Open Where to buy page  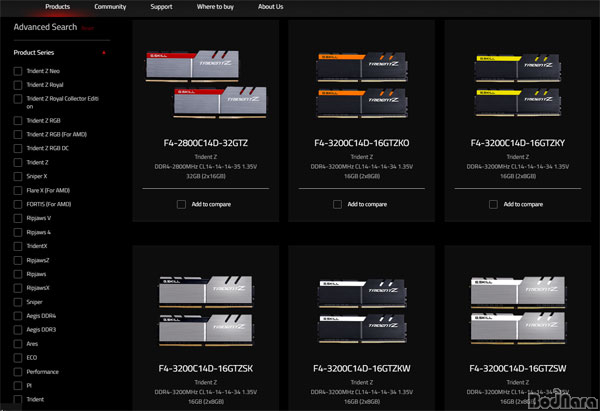tap(215, 7)
